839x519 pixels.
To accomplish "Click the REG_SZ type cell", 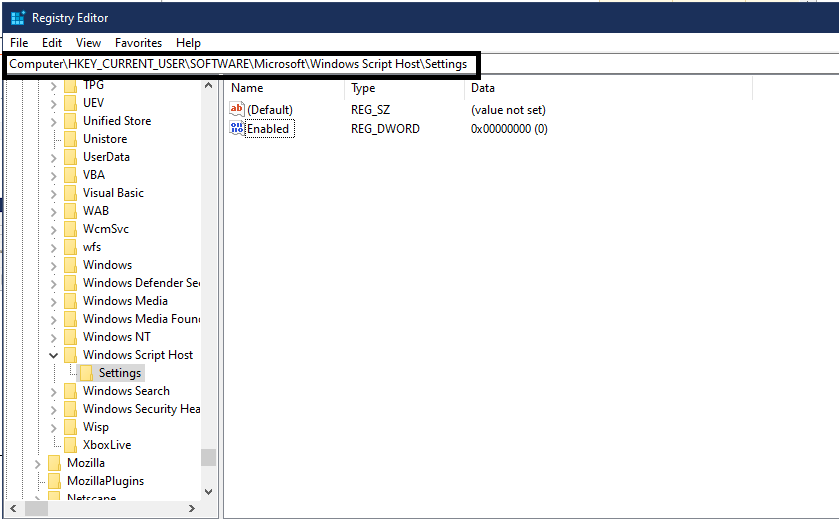I will (x=370, y=110).
